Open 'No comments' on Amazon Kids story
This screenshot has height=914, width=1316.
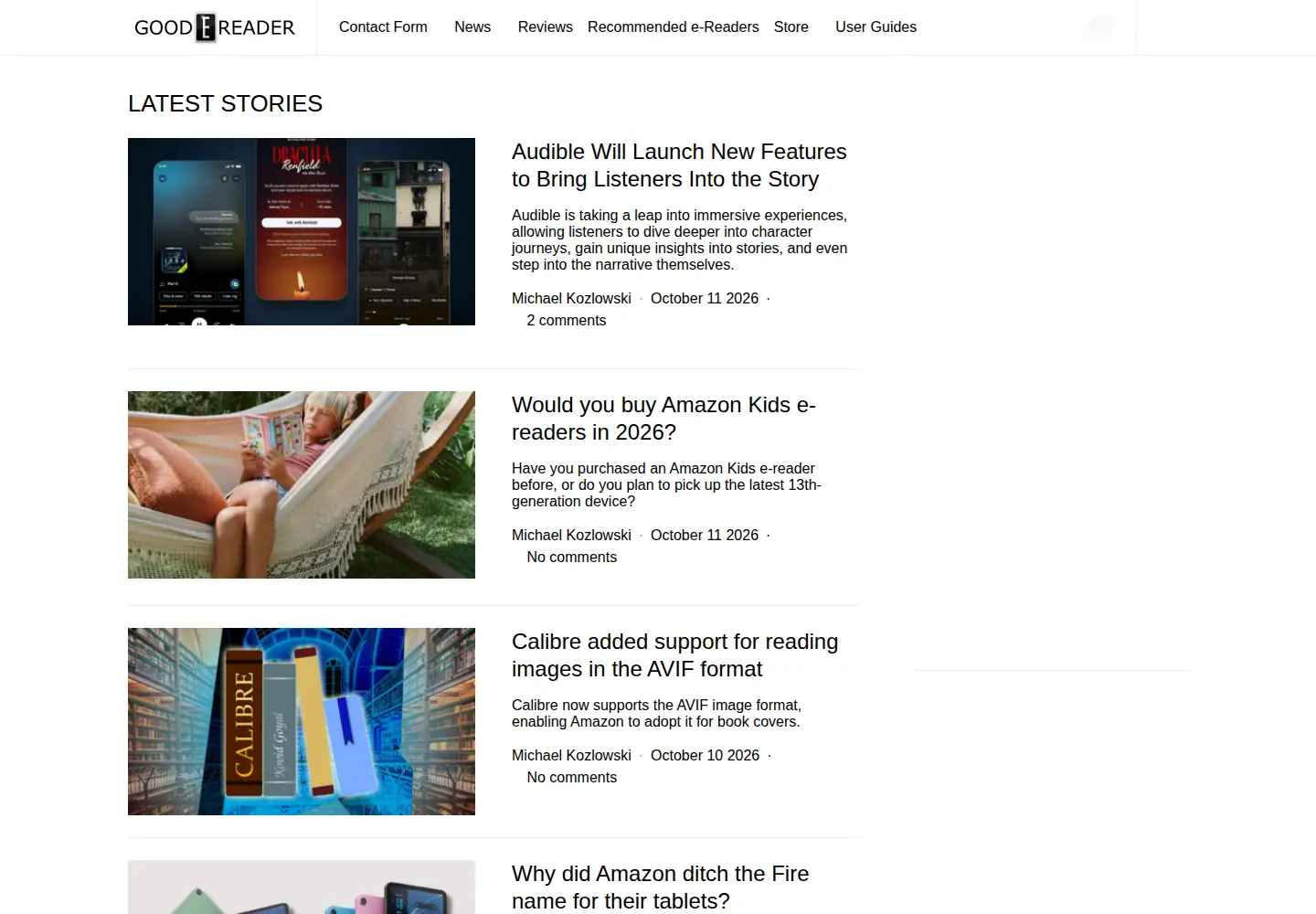[571, 557]
